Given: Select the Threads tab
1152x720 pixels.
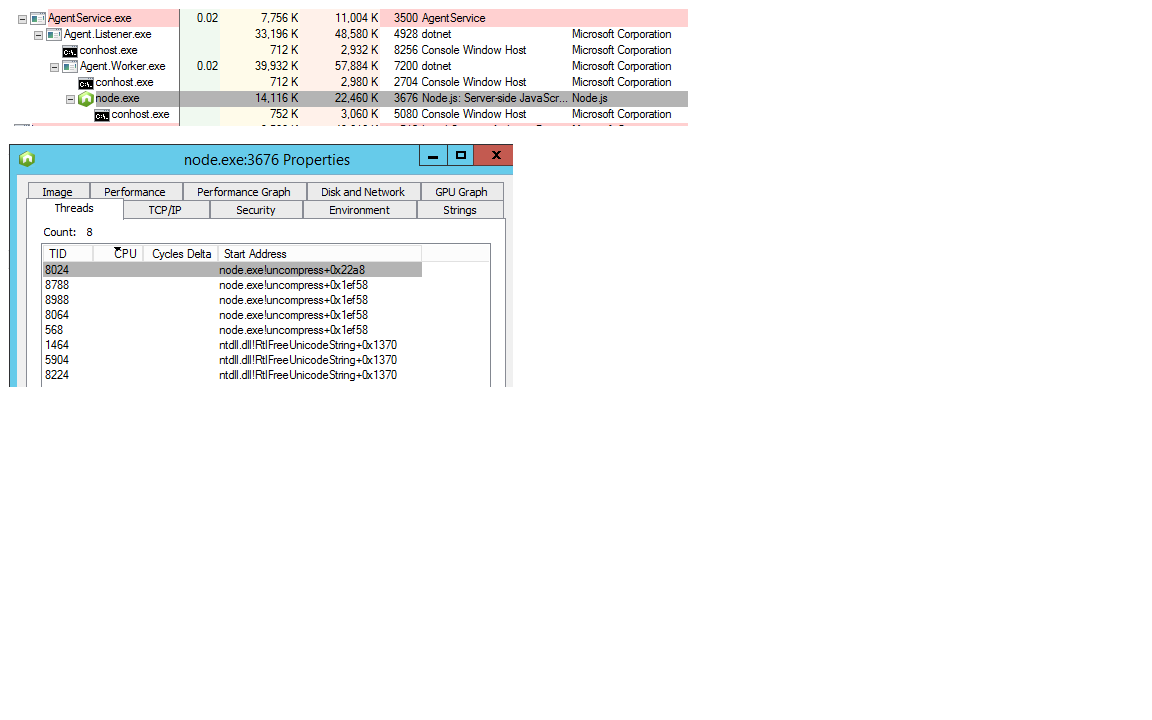Looking at the screenshot, I should point(74,209).
